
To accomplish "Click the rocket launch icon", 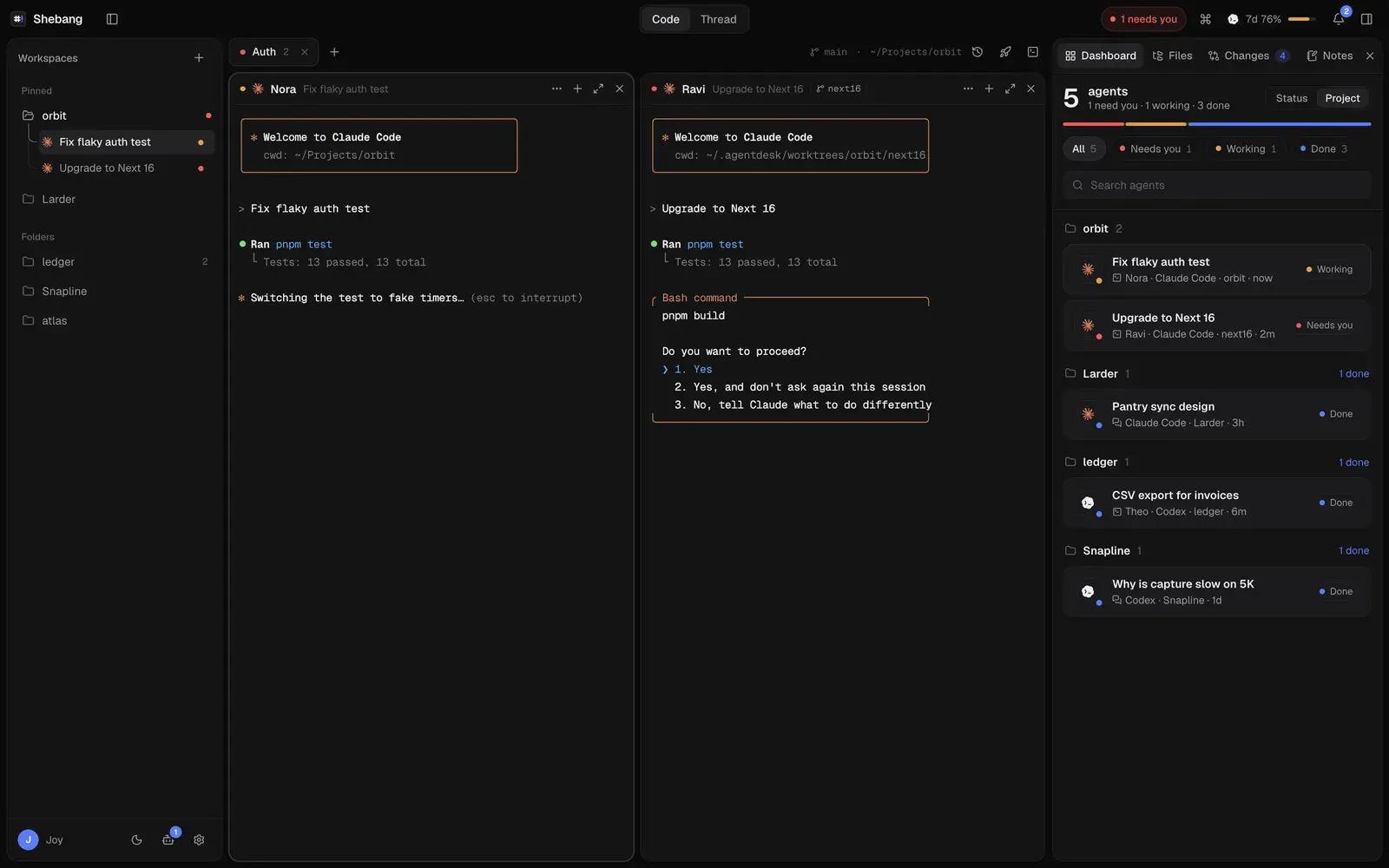I will coord(1005,52).
